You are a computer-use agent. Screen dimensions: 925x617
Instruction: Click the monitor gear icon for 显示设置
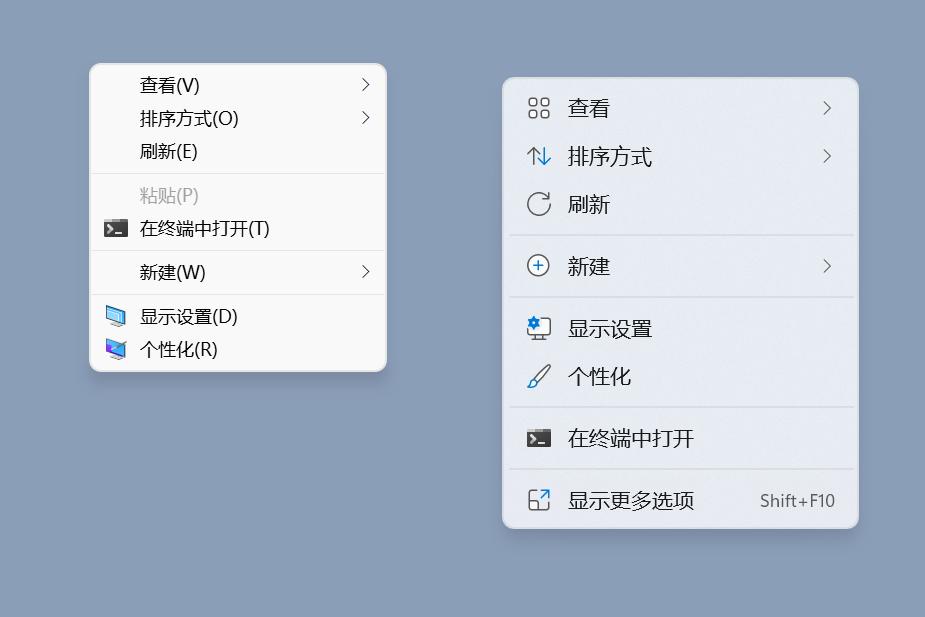pos(538,328)
